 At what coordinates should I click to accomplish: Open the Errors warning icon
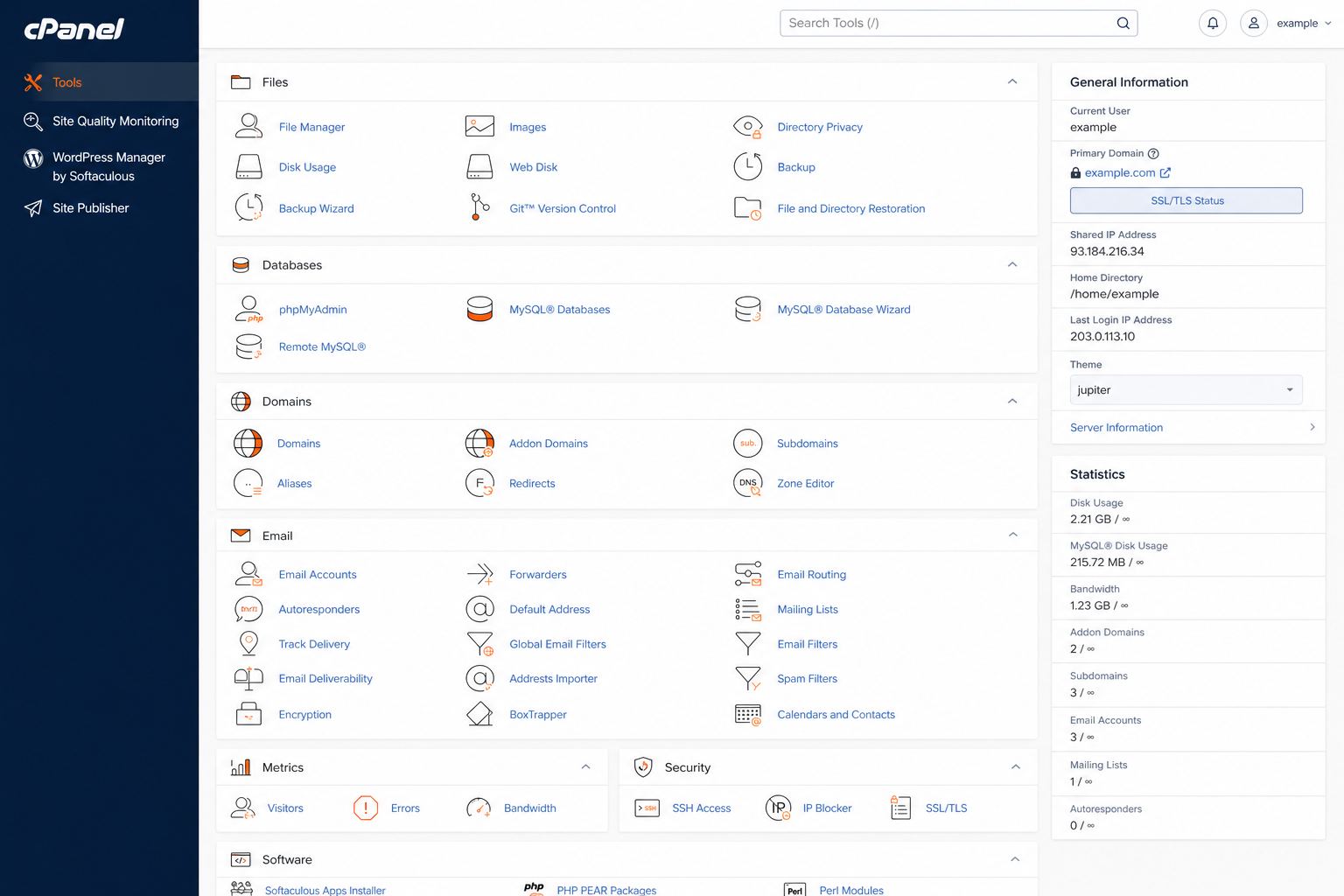click(365, 808)
